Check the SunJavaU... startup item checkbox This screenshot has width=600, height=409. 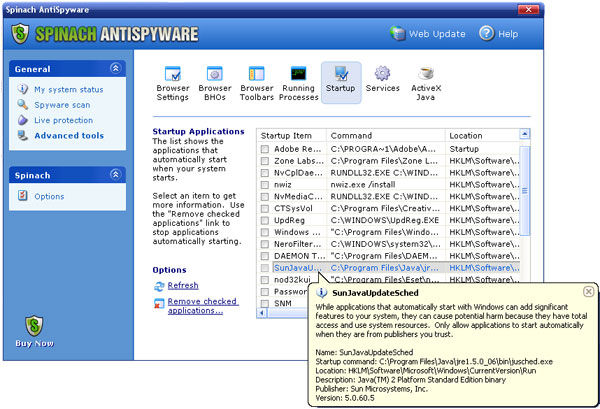pyautogui.click(x=264, y=268)
